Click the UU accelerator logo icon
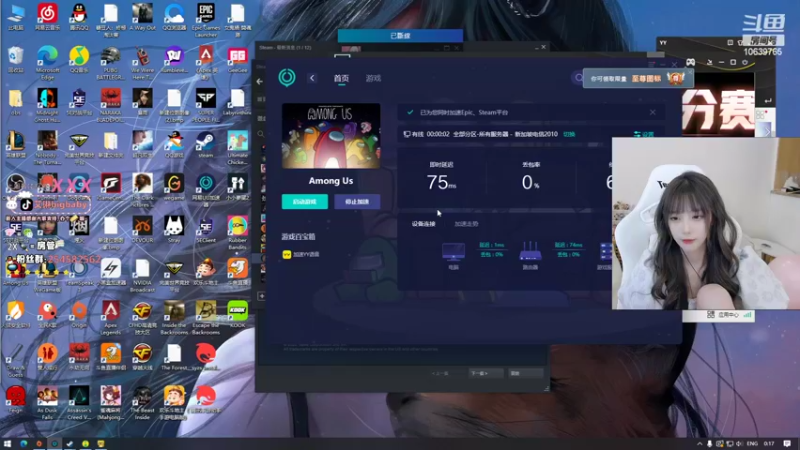 click(287, 78)
